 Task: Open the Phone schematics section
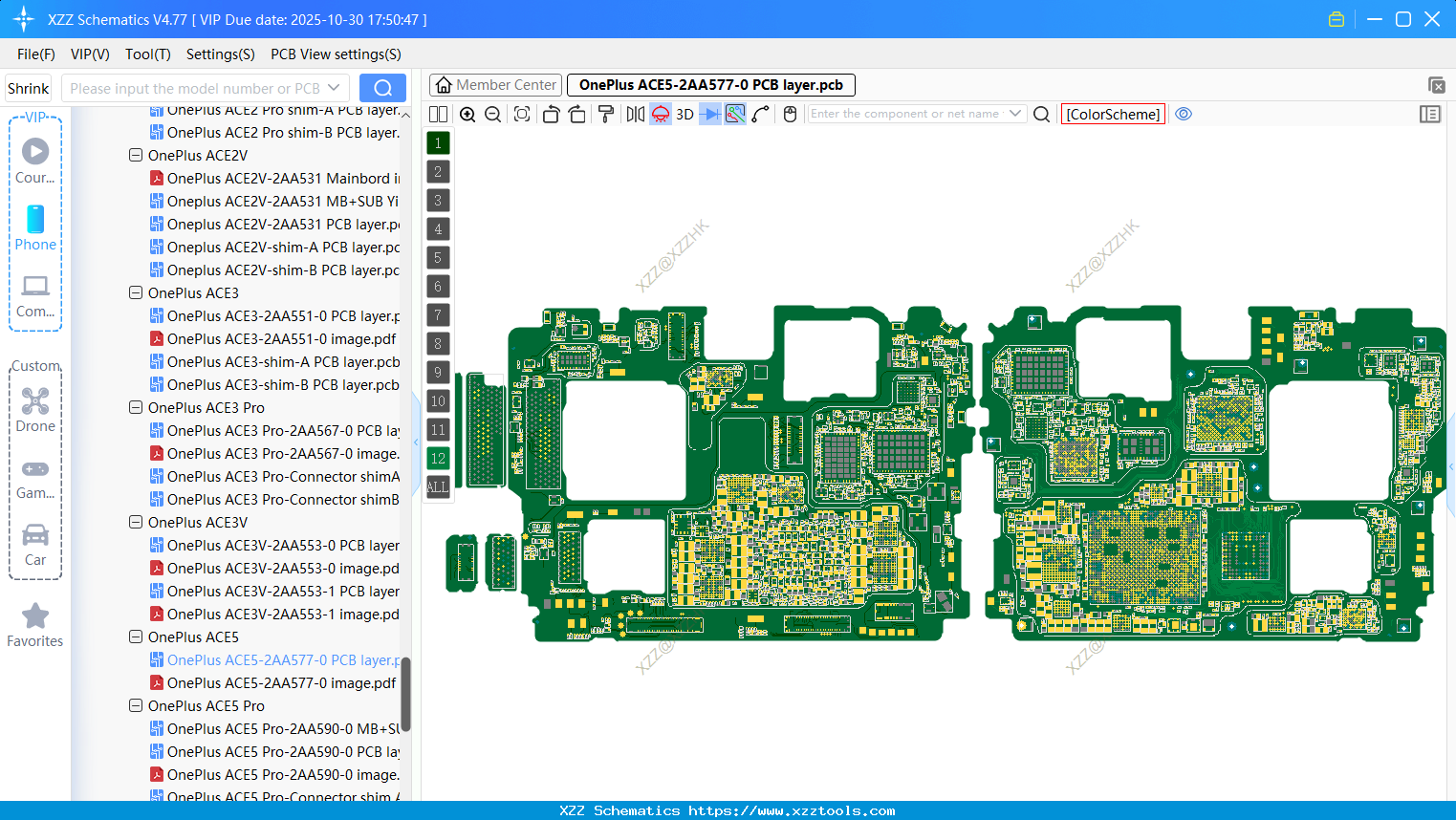(x=35, y=229)
